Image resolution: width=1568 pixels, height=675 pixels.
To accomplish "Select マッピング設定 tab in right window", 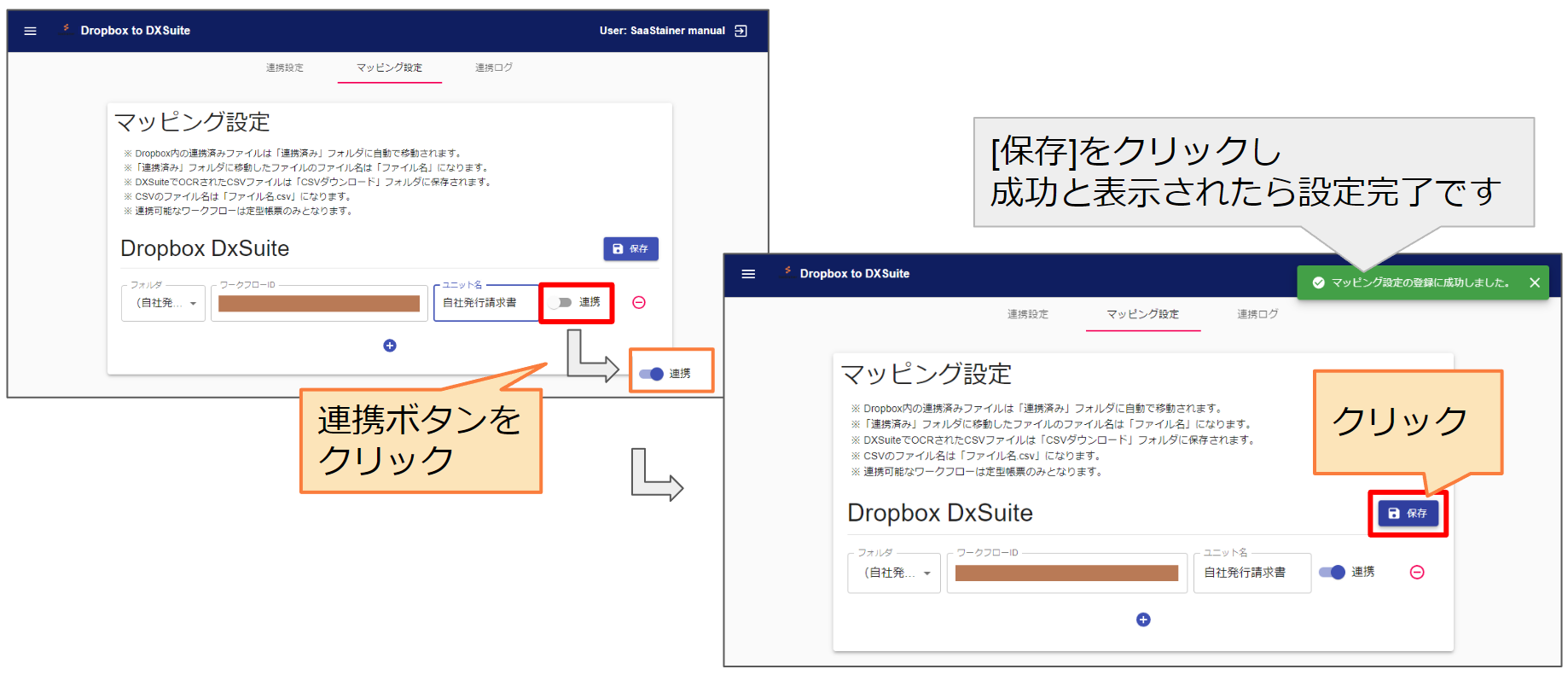I will pos(1143,314).
